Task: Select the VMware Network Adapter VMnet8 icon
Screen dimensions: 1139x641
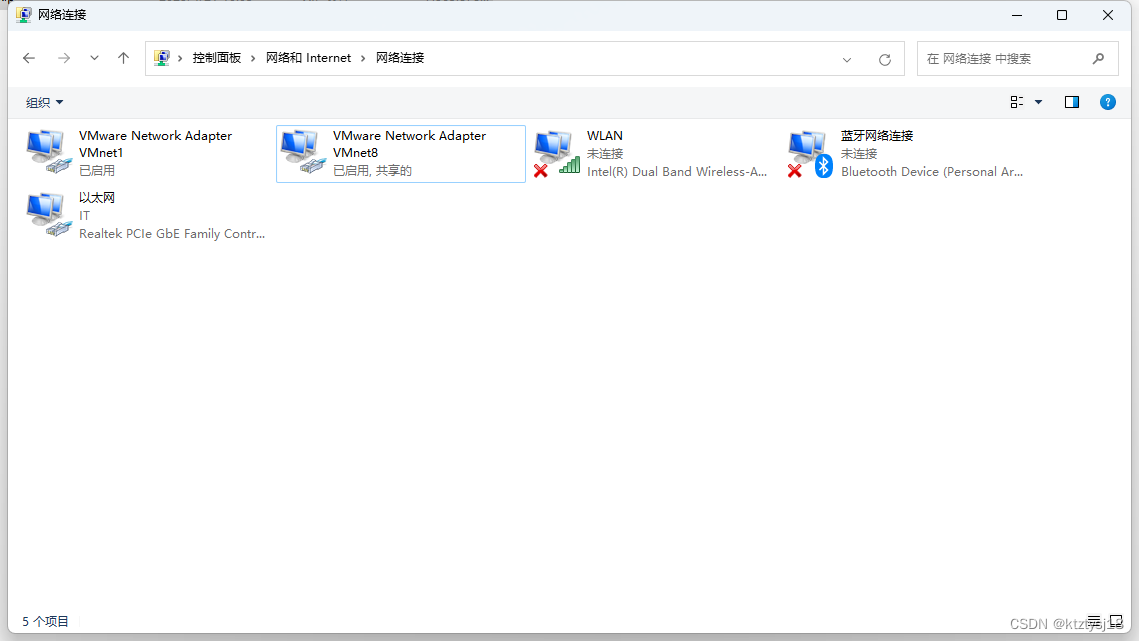Action: pyautogui.click(x=303, y=152)
